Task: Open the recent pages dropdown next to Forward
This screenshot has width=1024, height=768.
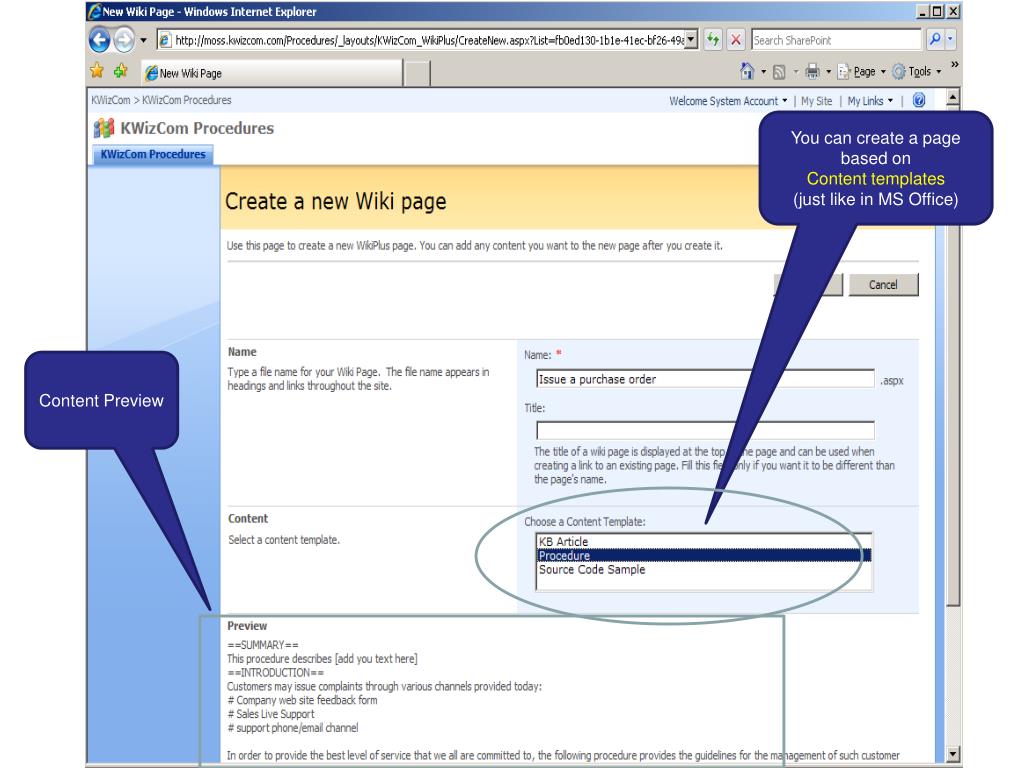Action: tap(144, 40)
